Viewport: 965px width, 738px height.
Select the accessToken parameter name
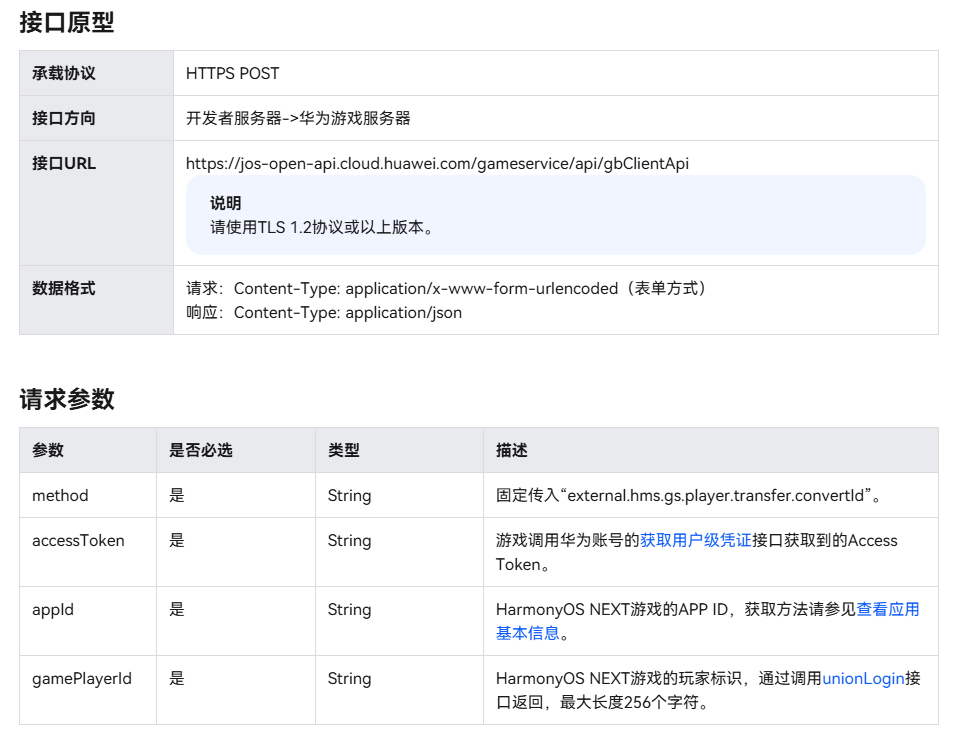click(x=79, y=540)
